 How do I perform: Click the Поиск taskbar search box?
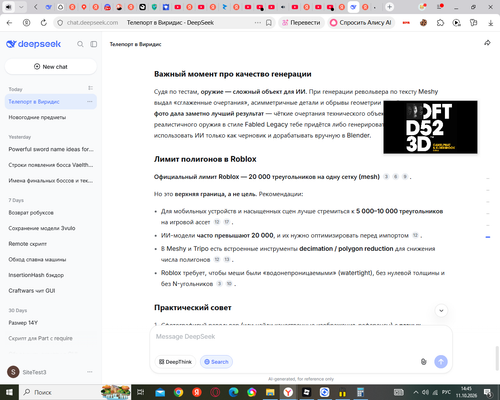(x=60, y=392)
